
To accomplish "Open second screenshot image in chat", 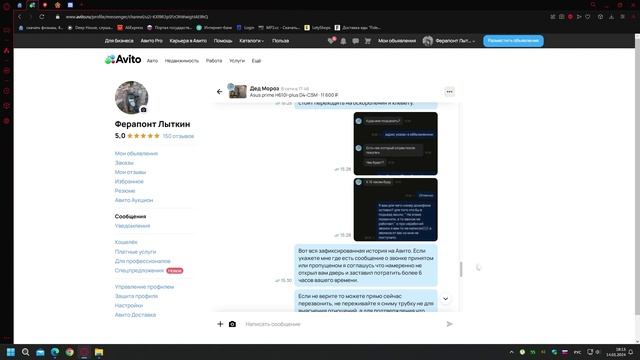I will 396,209.
